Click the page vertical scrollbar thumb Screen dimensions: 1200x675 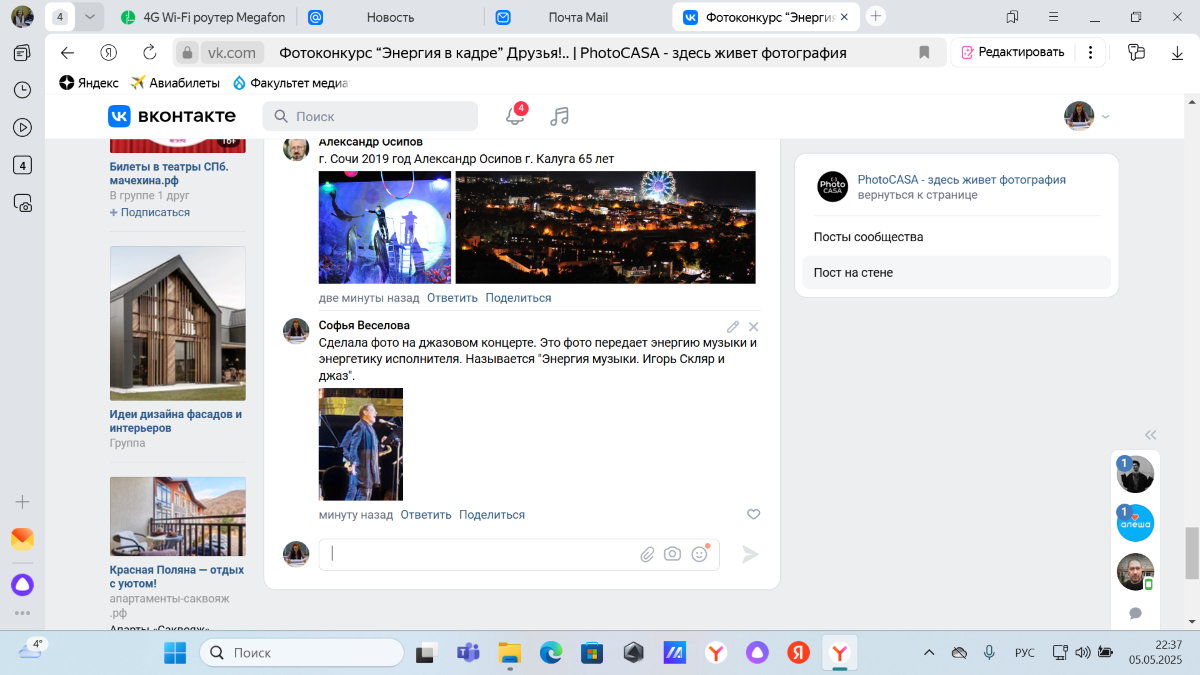point(1191,553)
